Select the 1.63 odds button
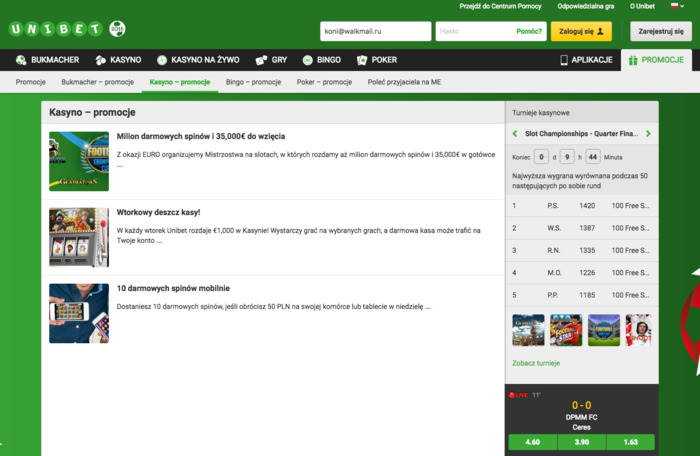 (631, 442)
